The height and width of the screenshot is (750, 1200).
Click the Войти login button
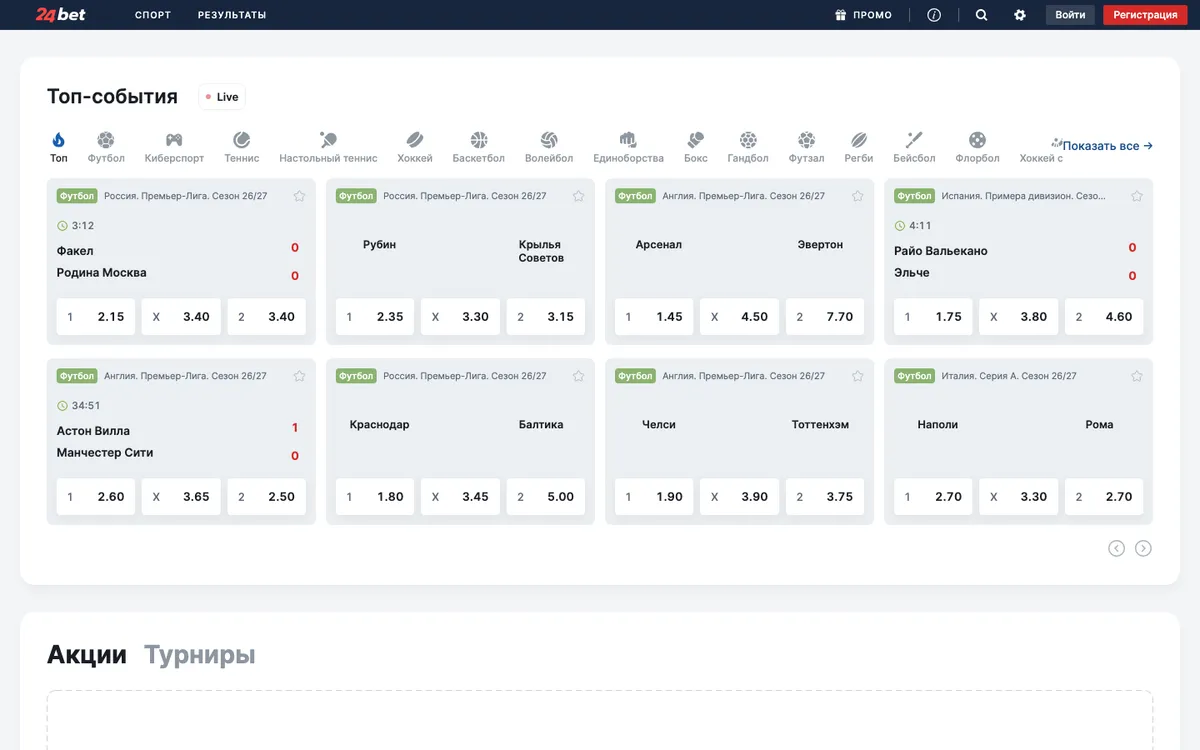pos(1070,15)
